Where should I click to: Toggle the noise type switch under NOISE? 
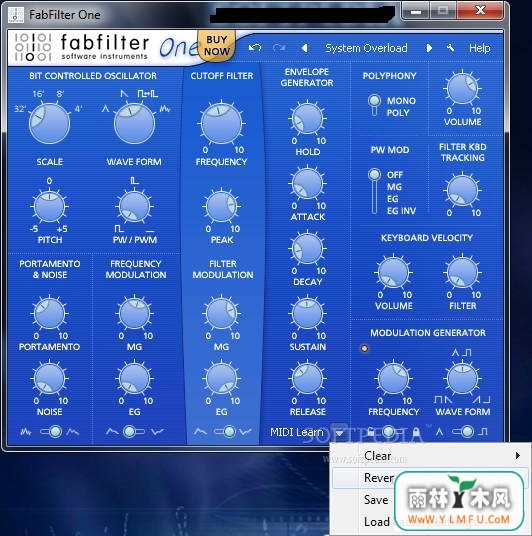click(x=51, y=432)
